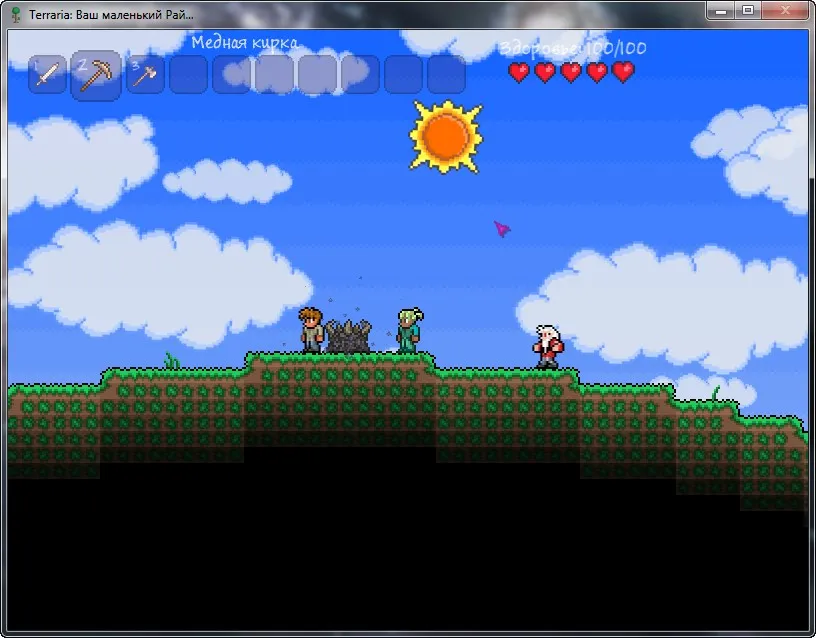This screenshot has width=816, height=638.
Task: Click the 'Медная кирка' item name label
Action: (x=245, y=43)
